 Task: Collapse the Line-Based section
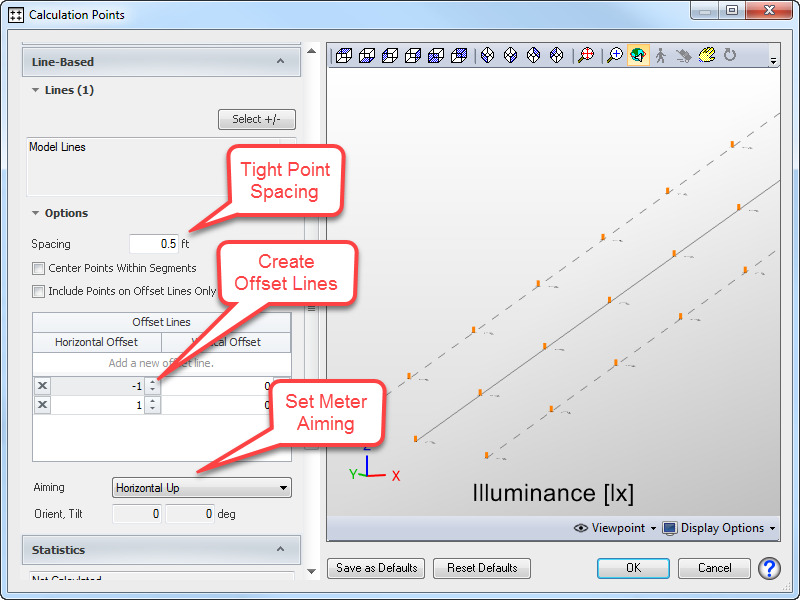coord(280,62)
